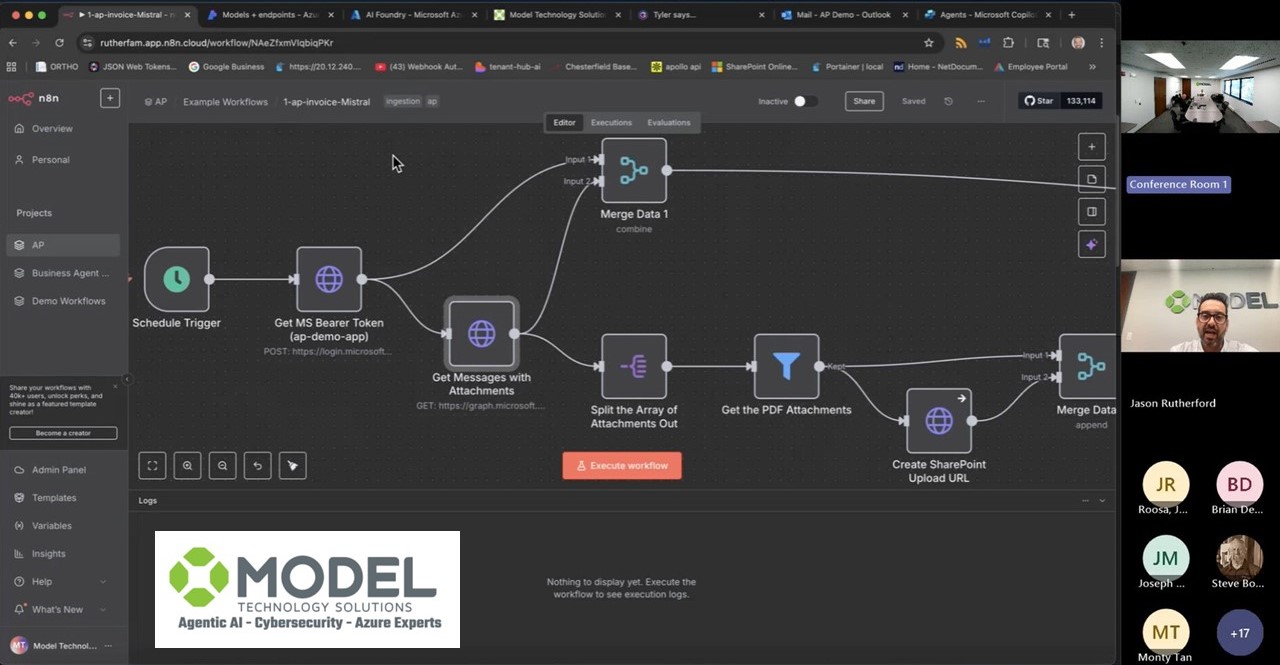Open the Personal section

coord(64,159)
